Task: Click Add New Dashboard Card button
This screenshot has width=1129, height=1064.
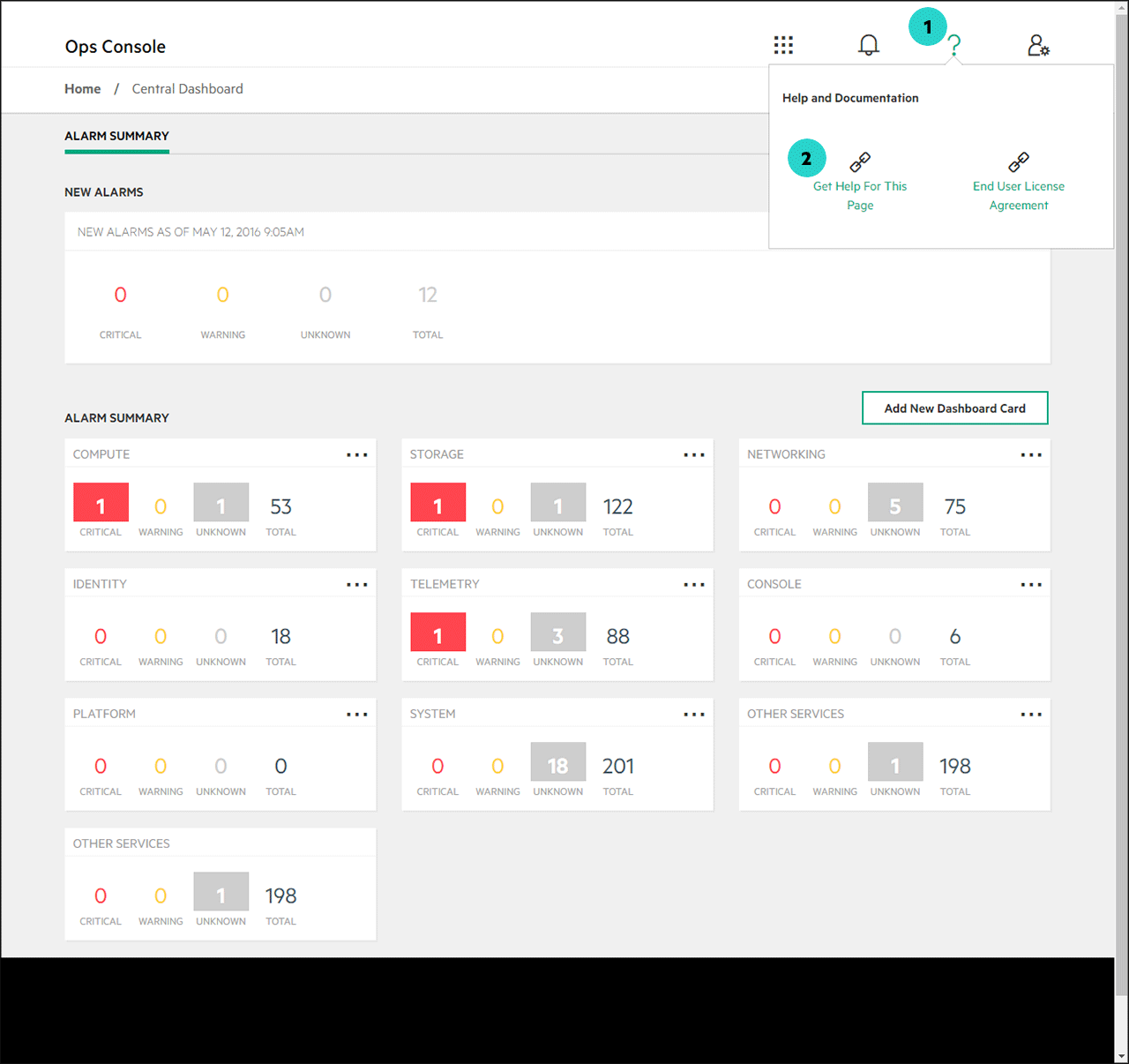Action: (x=954, y=408)
